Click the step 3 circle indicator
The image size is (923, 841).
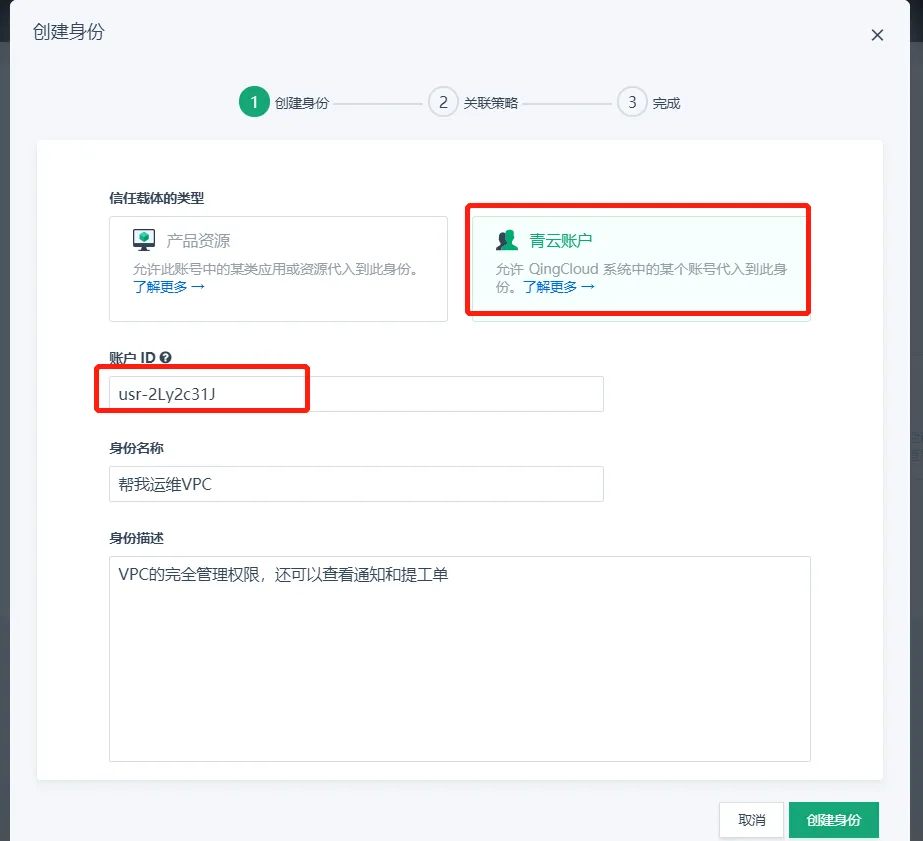coord(632,102)
